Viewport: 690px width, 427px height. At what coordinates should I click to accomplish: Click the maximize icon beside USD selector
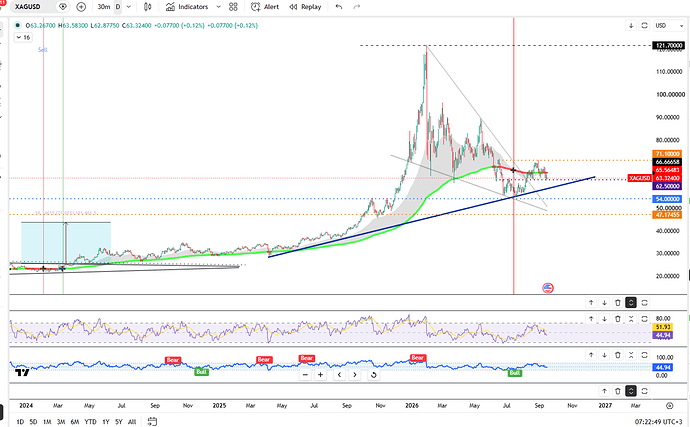pyautogui.click(x=644, y=26)
